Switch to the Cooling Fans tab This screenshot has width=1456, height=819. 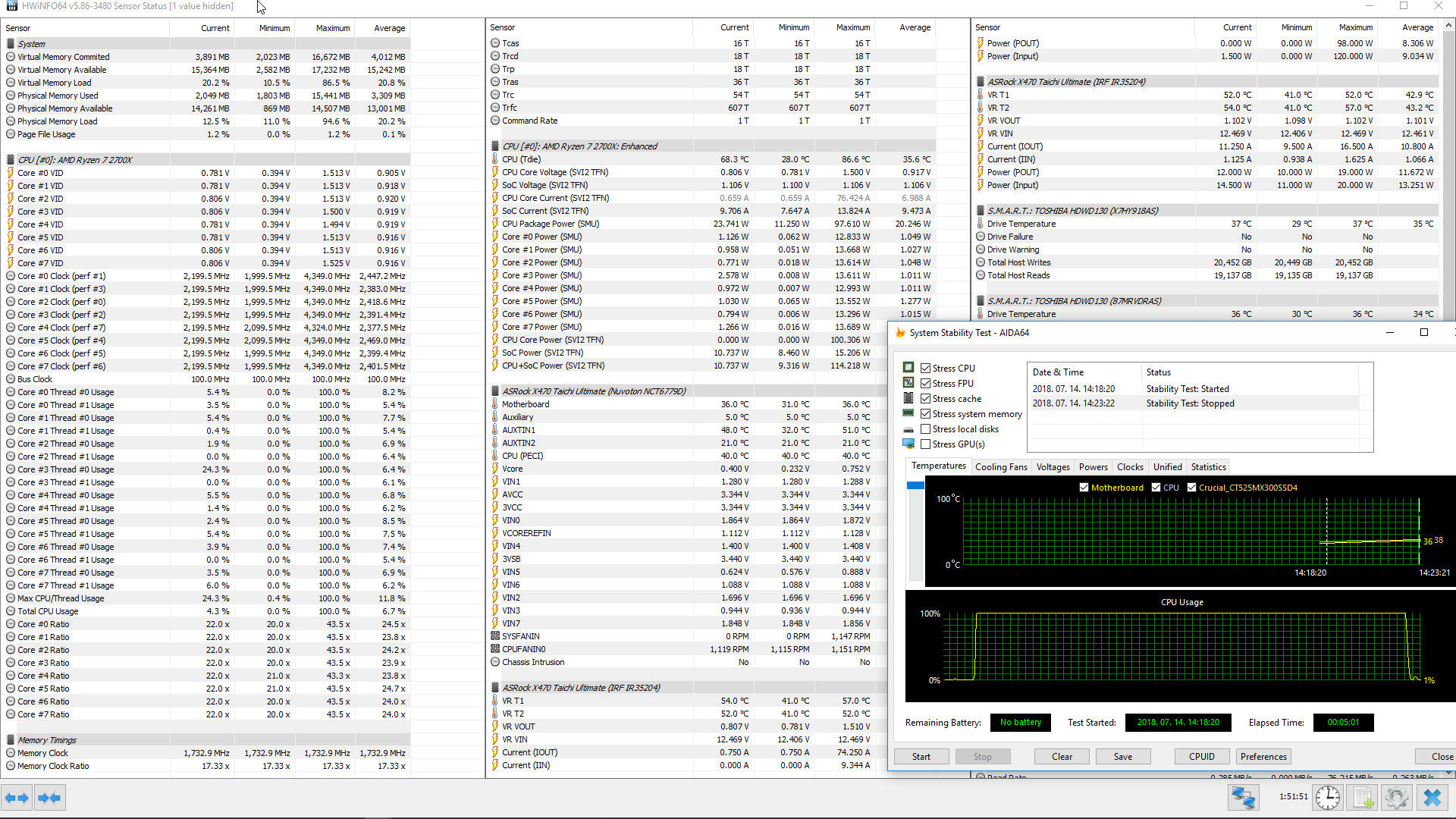click(1001, 467)
